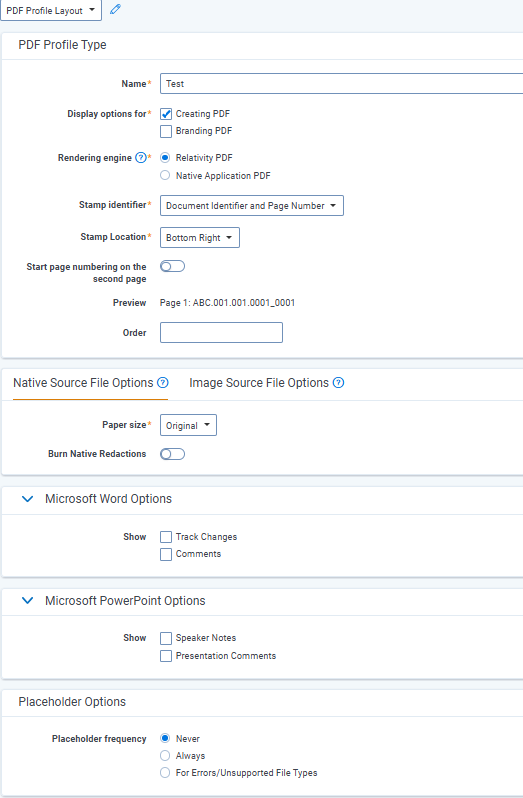Select Always placeholder frequency

click(x=165, y=755)
